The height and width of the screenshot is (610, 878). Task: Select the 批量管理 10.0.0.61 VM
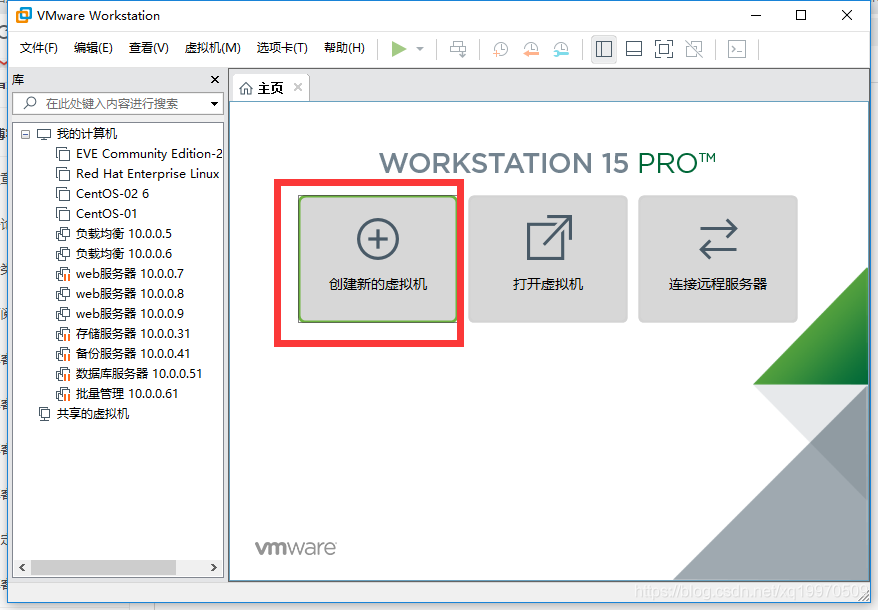tap(127, 394)
